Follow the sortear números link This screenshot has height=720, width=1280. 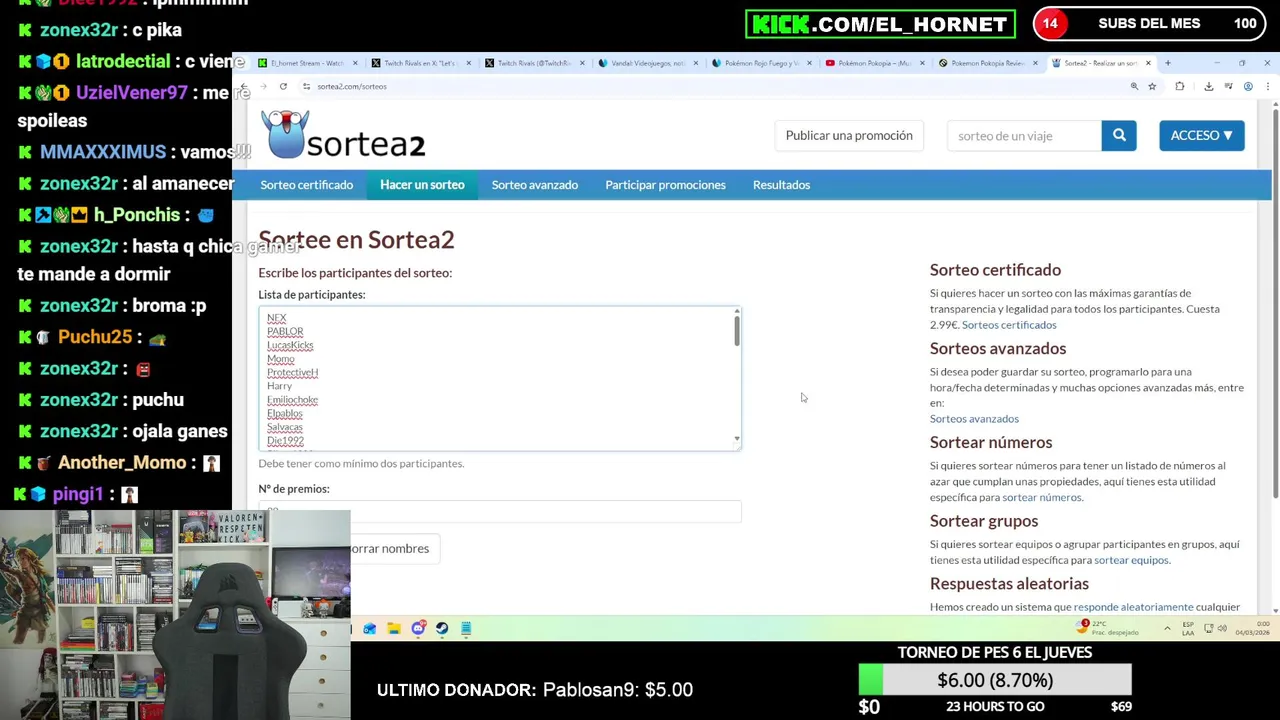1041,497
